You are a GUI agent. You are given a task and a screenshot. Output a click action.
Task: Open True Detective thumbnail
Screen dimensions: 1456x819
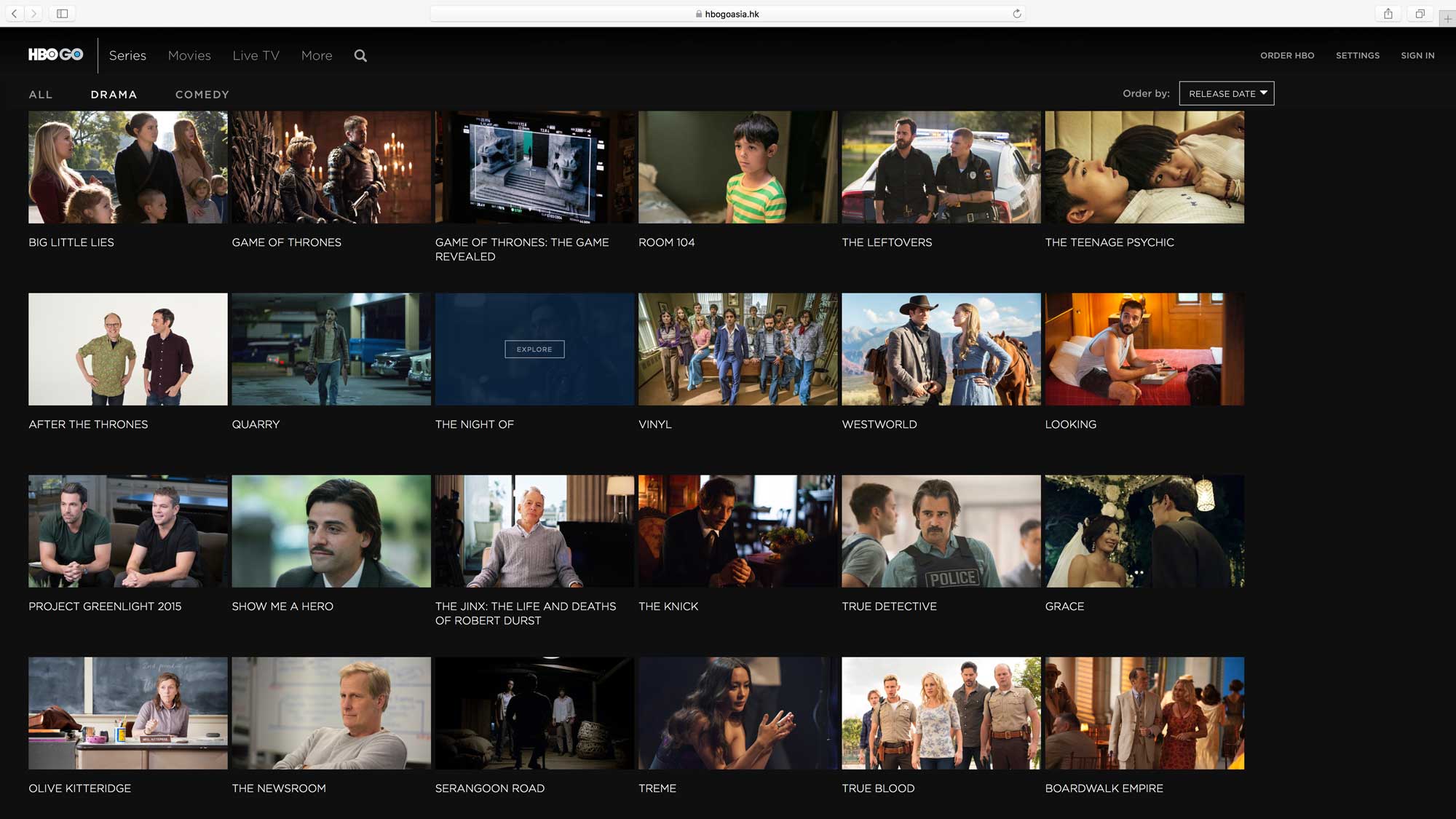coord(941,531)
